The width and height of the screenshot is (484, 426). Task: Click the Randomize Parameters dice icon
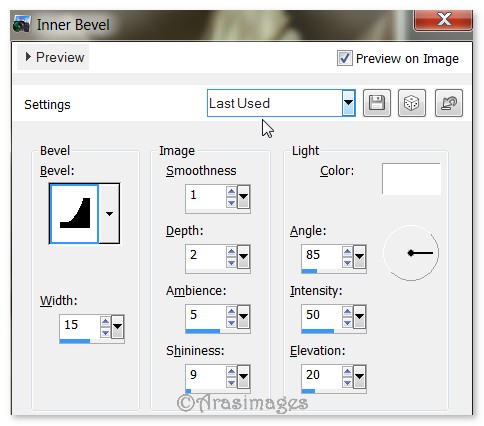point(412,103)
